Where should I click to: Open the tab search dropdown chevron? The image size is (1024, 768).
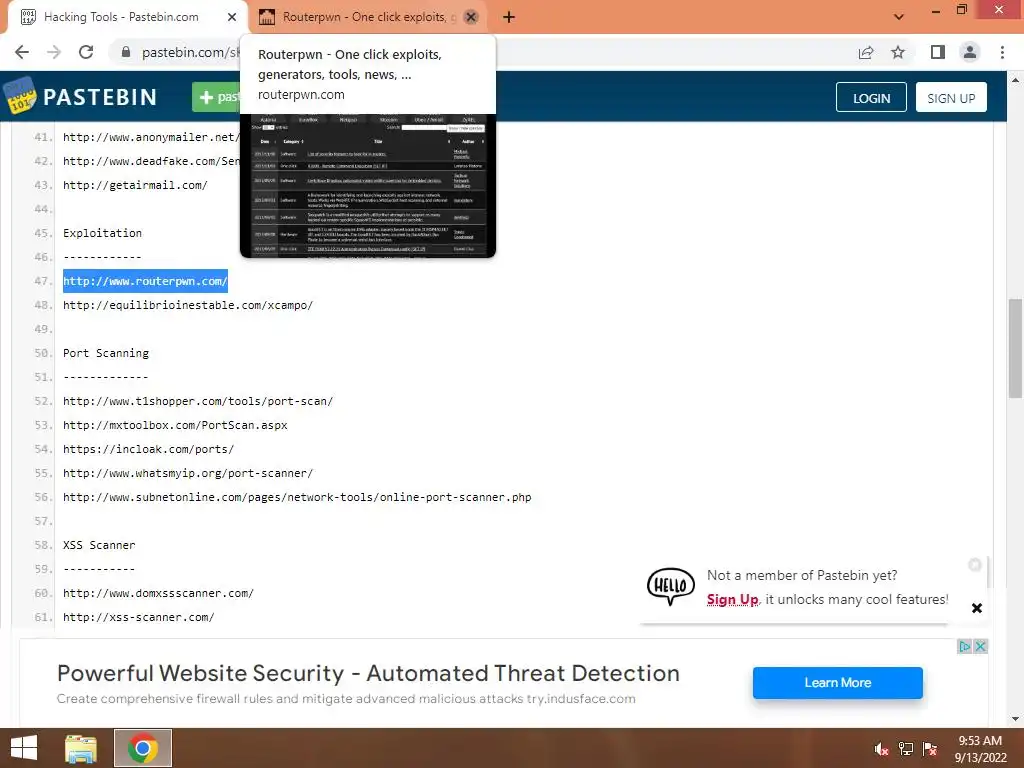899,17
